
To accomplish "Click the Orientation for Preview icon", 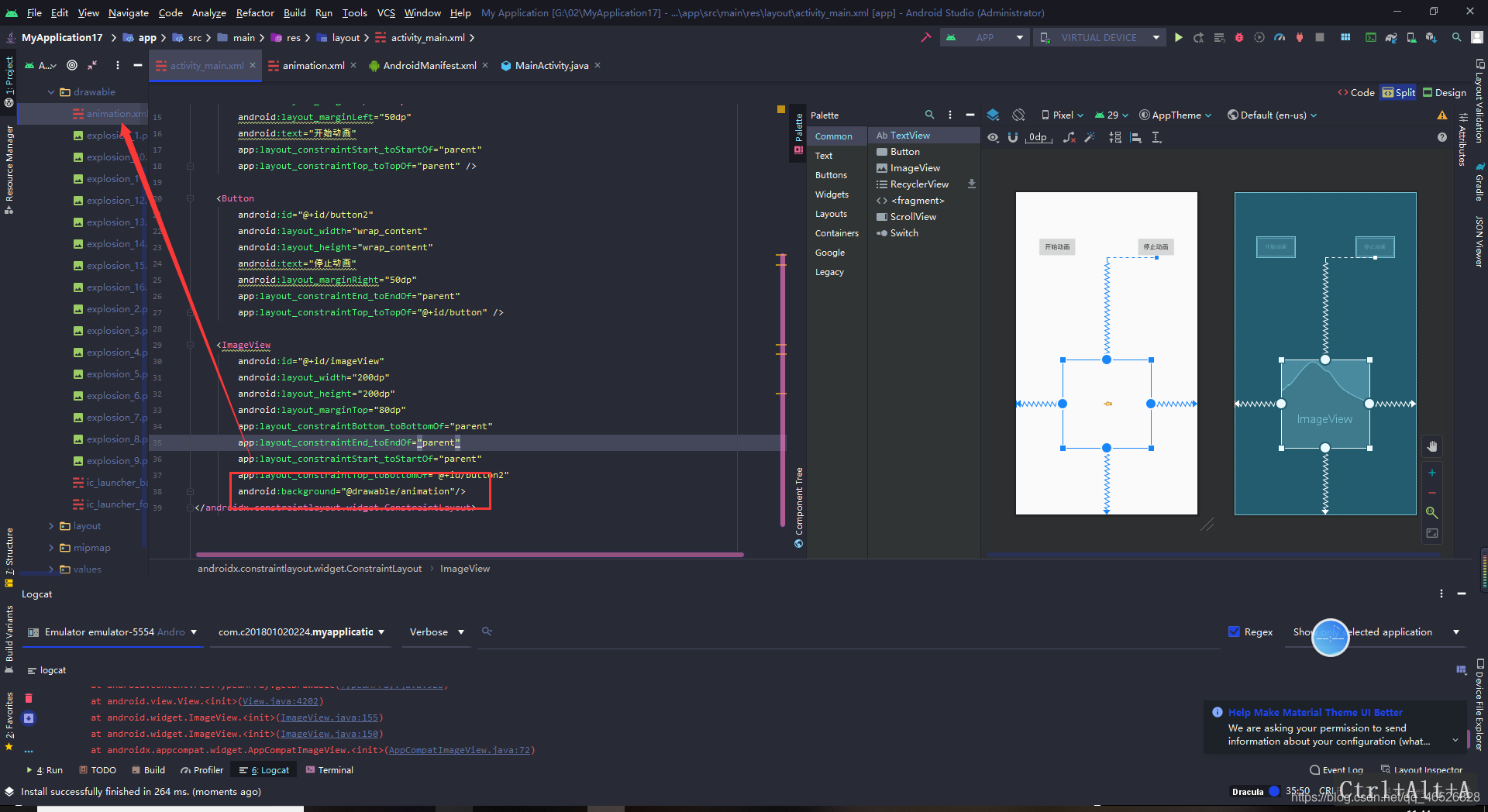I will pos(1018,115).
